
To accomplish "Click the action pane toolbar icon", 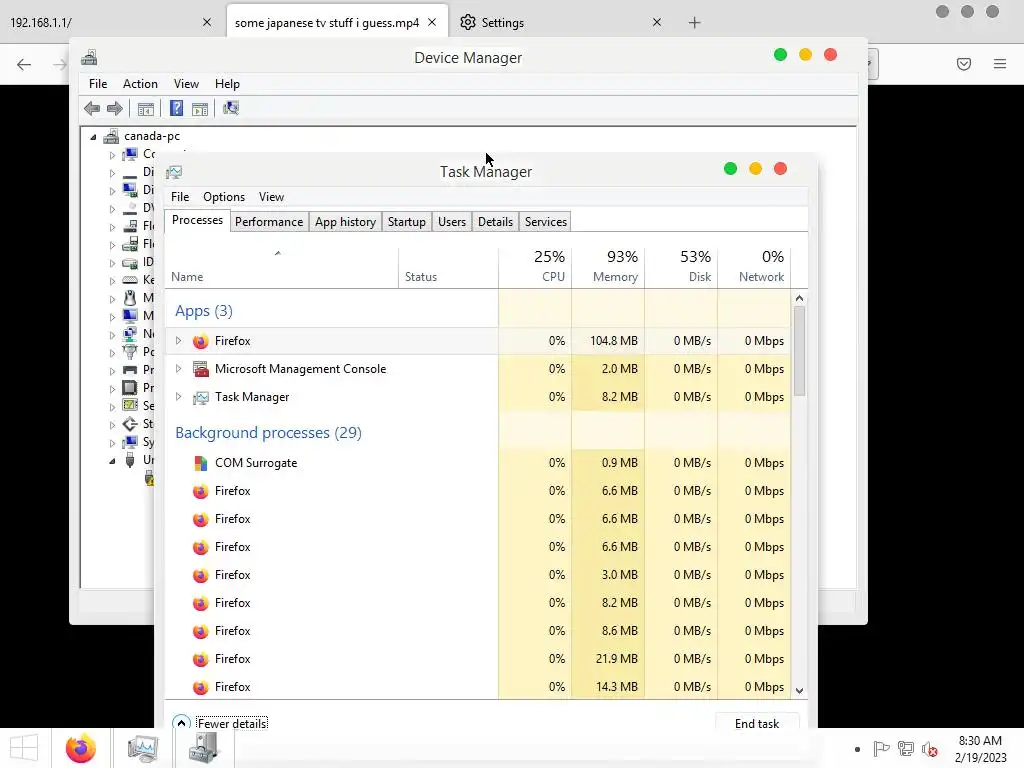I will pos(200,108).
